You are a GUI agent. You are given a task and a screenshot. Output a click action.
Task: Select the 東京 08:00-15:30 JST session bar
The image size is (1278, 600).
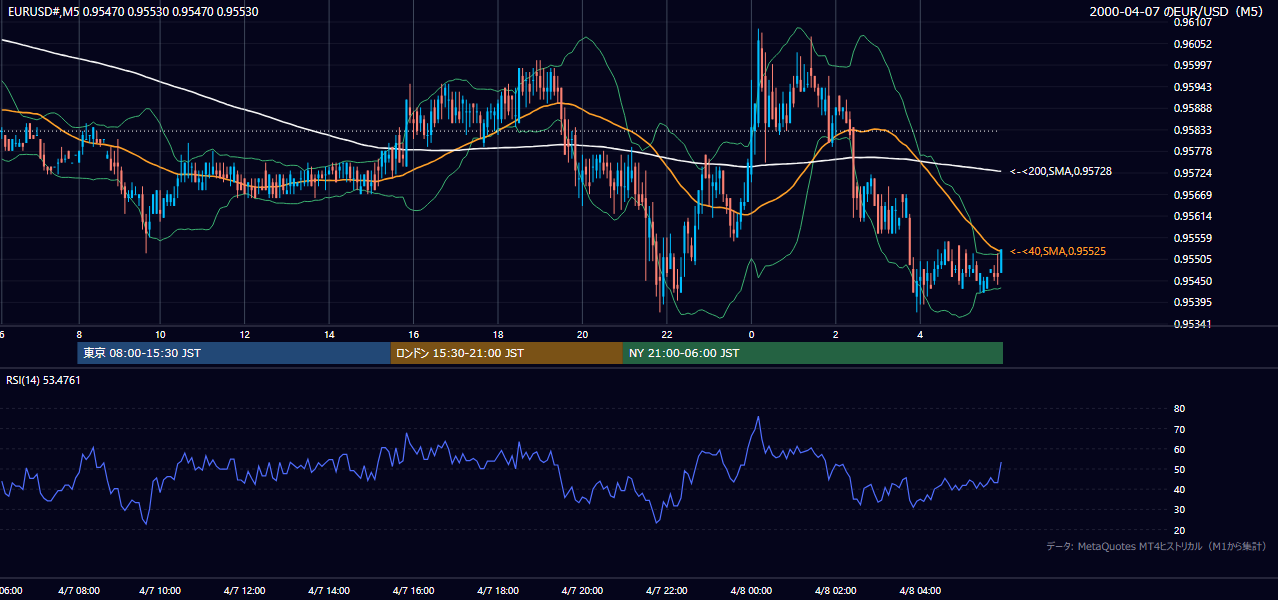click(x=234, y=353)
